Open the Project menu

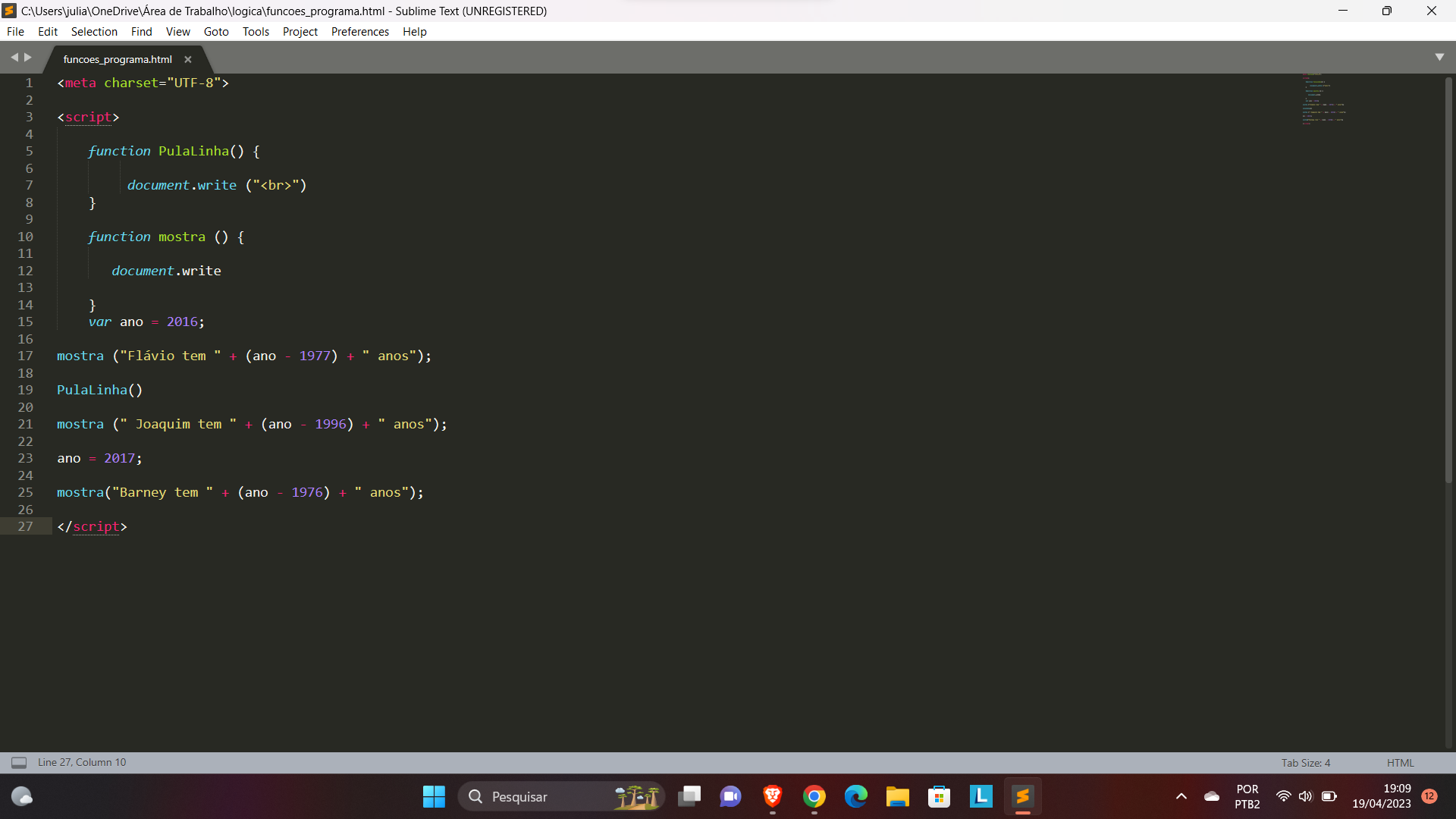300,32
